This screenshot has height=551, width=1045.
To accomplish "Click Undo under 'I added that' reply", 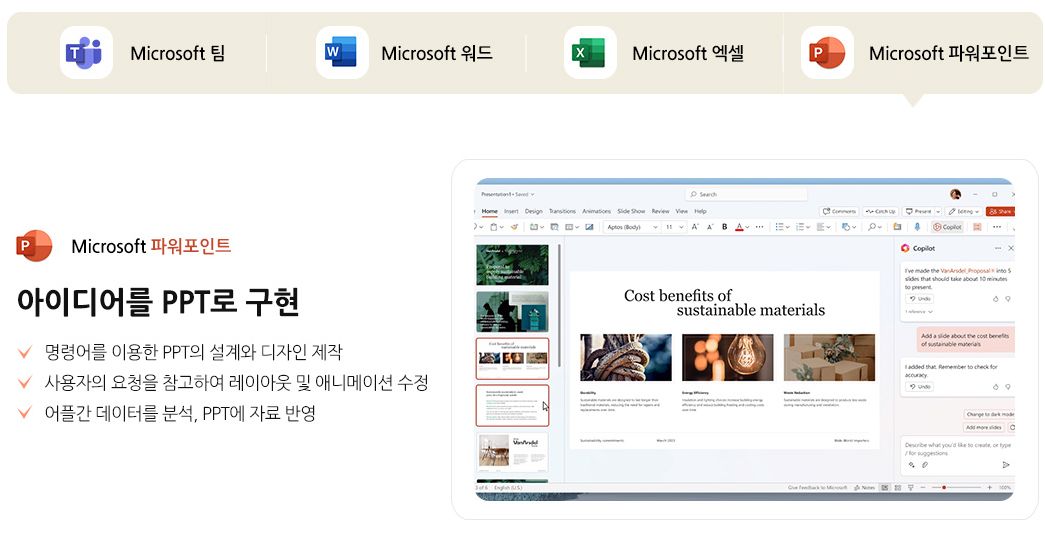I will [x=920, y=386].
